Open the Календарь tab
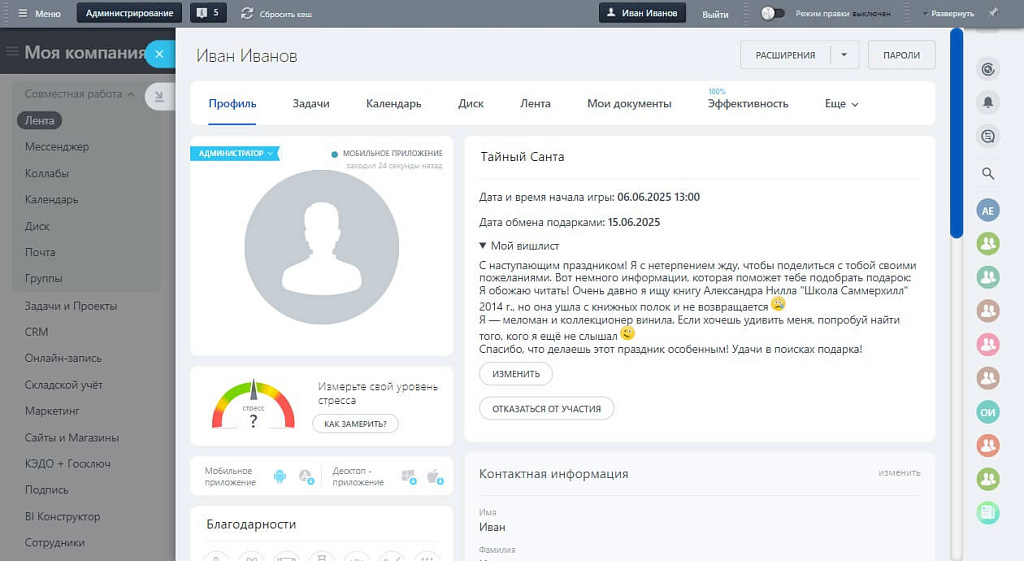Viewport: 1024px width, 561px height. (393, 103)
